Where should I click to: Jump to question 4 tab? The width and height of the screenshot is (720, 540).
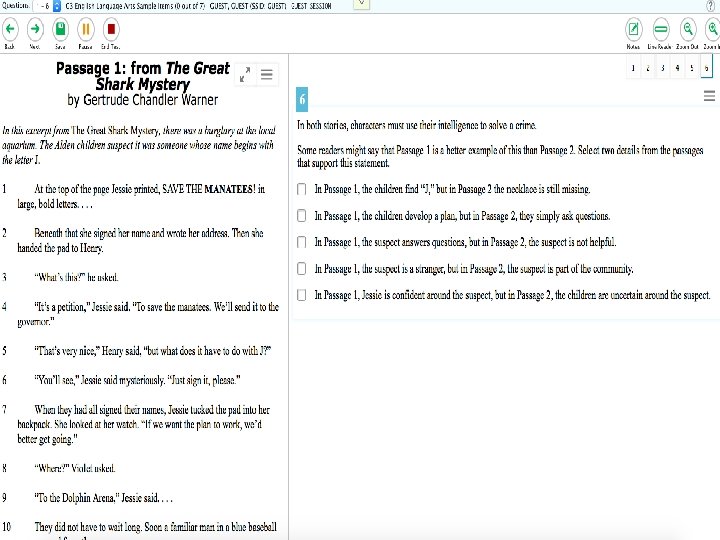click(x=677, y=68)
